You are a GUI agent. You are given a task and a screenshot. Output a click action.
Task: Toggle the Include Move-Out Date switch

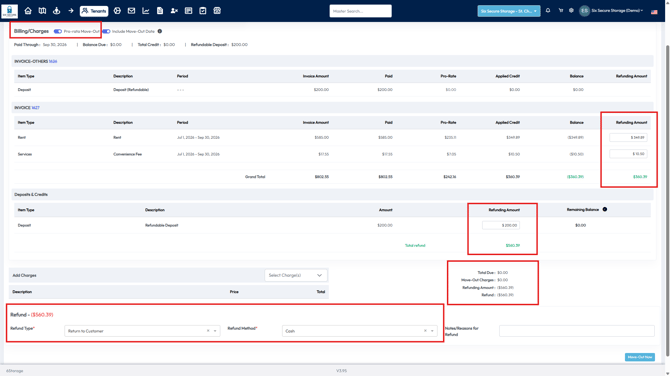(x=106, y=31)
